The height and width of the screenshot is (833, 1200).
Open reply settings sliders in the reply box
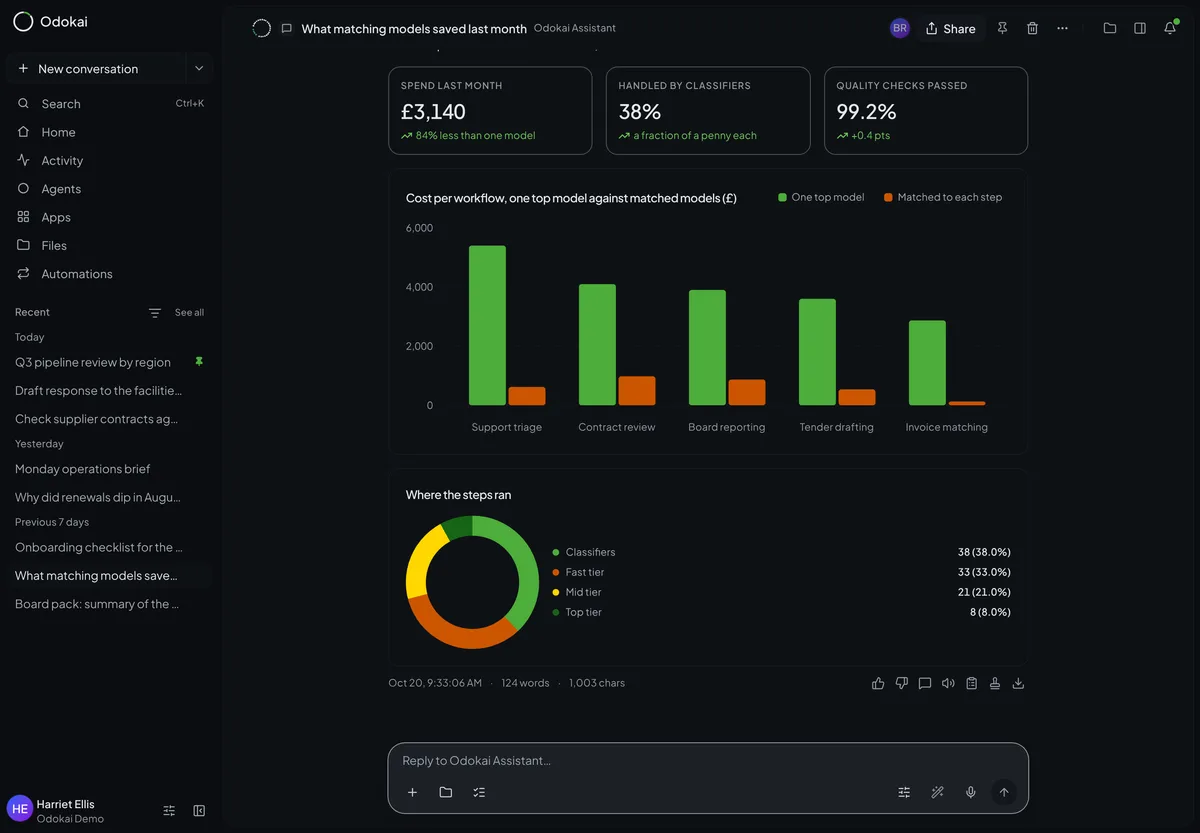pos(904,792)
